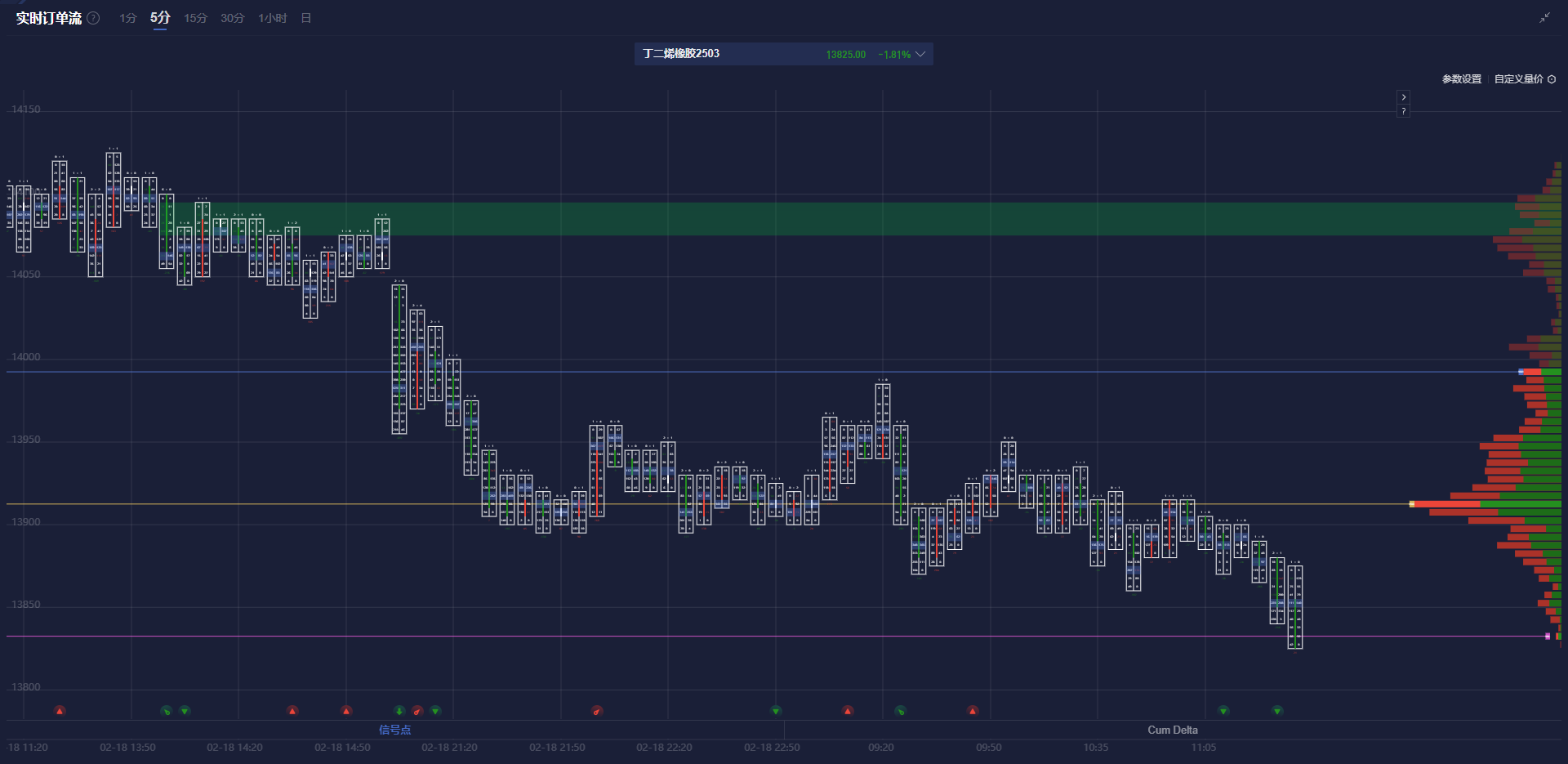
Task: Click the last green down-triangle signal marker
Action: pyautogui.click(x=1277, y=711)
